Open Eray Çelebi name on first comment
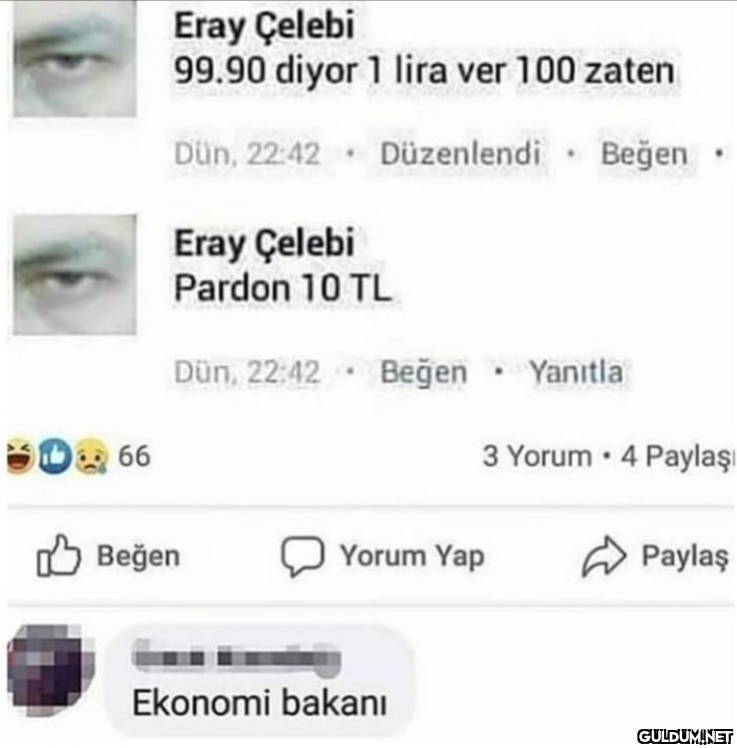 [264, 26]
